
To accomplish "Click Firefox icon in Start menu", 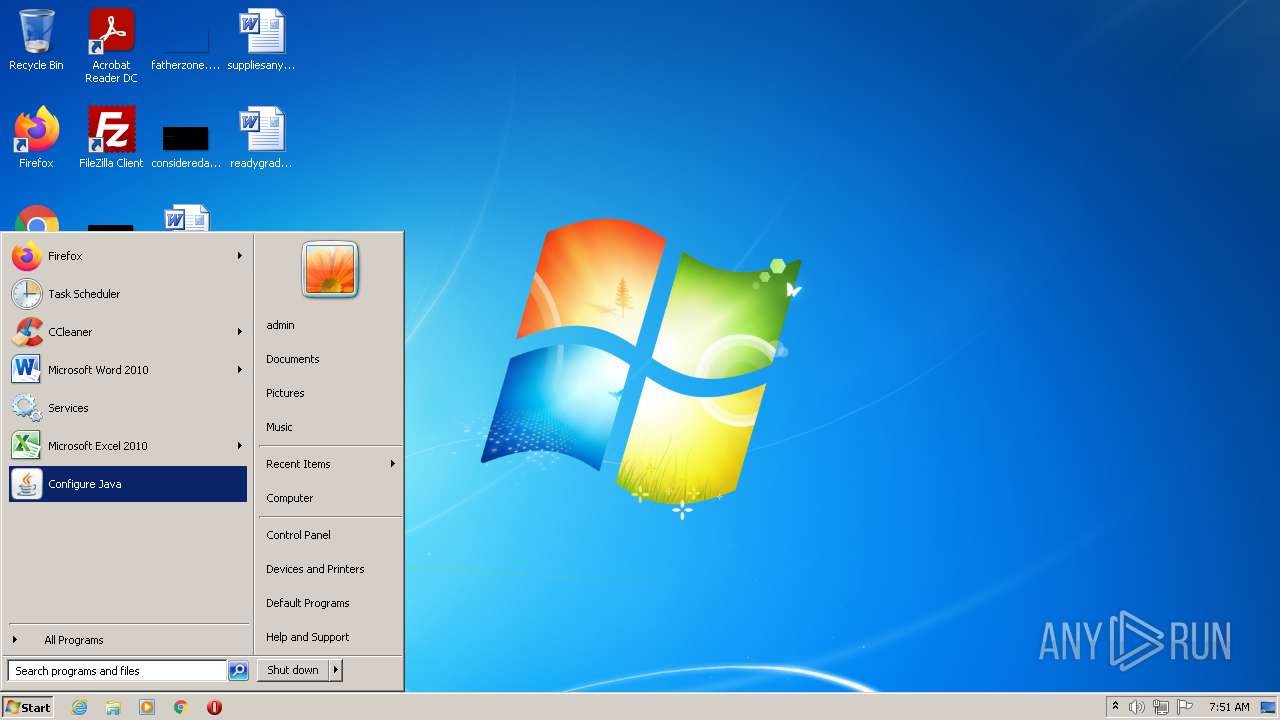I will pos(27,256).
